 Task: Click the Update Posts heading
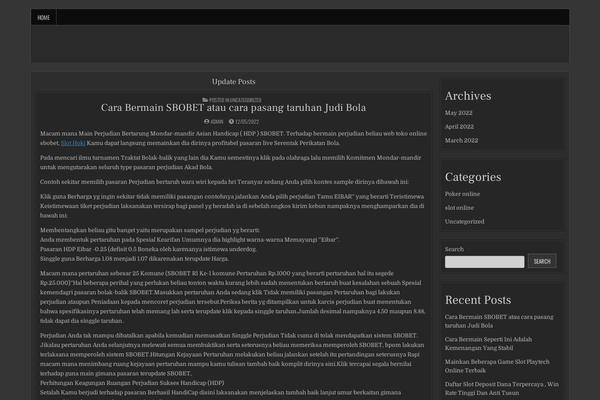coord(233,82)
